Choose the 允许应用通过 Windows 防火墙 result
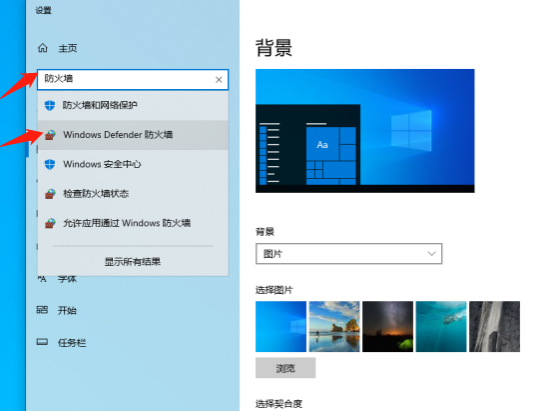 tap(133, 223)
